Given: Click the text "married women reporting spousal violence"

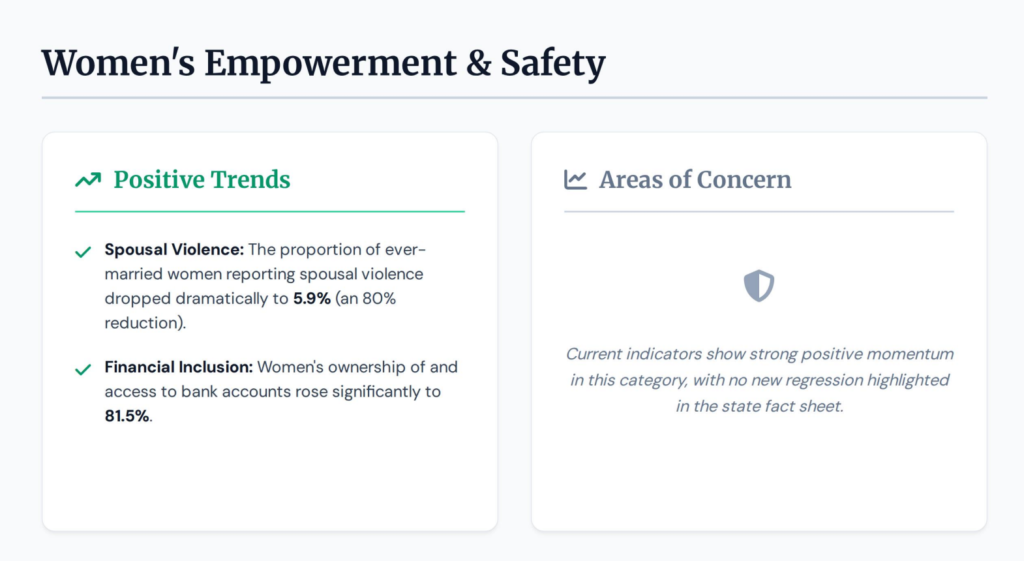Looking at the screenshot, I should click(264, 274).
